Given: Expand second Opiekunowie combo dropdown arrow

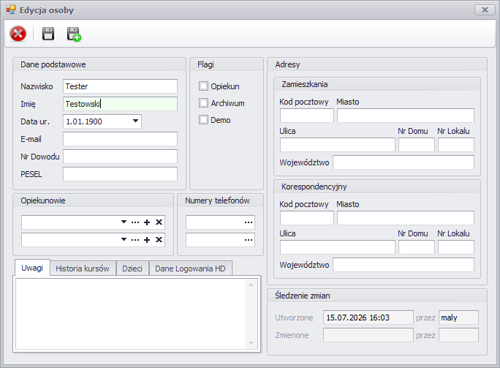Looking at the screenshot, I should tap(124, 240).
